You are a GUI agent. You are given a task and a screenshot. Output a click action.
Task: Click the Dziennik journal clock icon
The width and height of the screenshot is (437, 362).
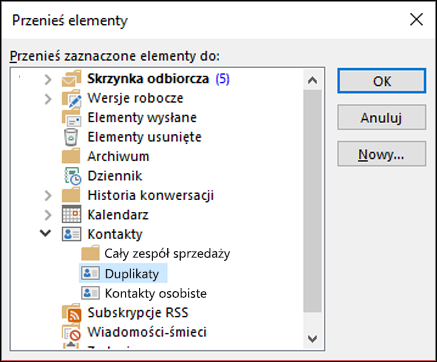[x=72, y=176]
